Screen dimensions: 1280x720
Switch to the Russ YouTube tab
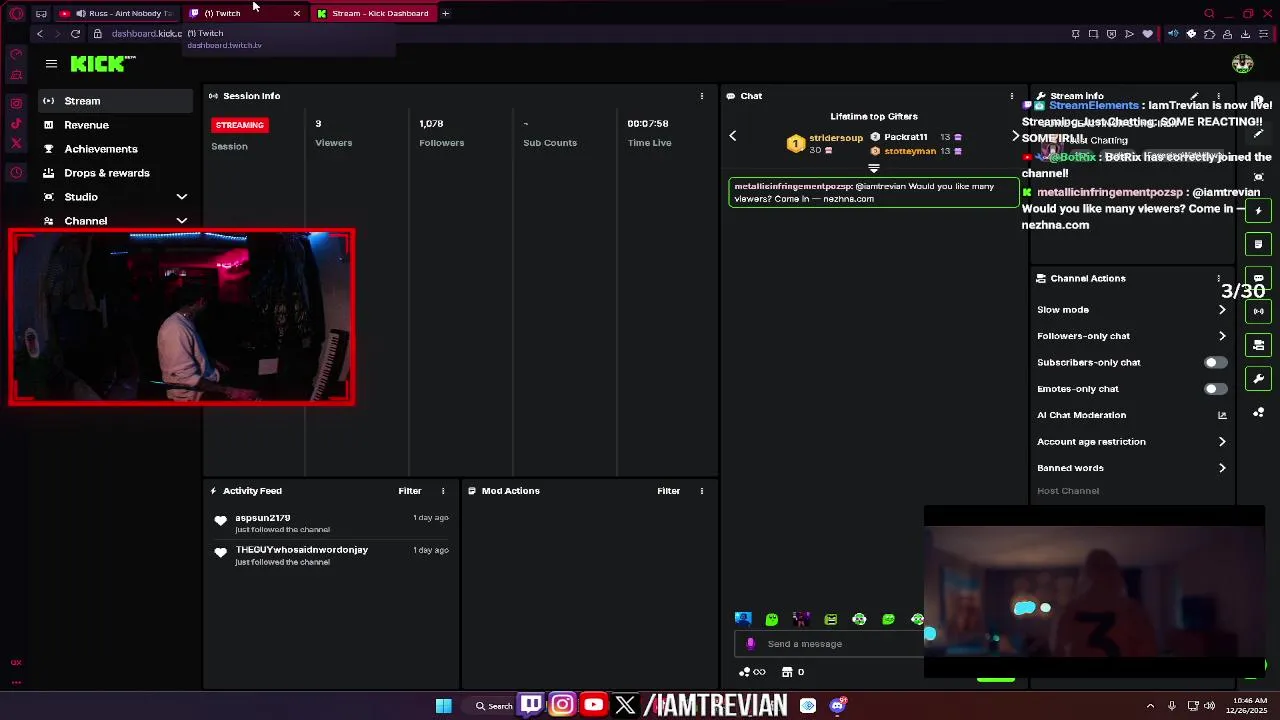click(x=117, y=13)
